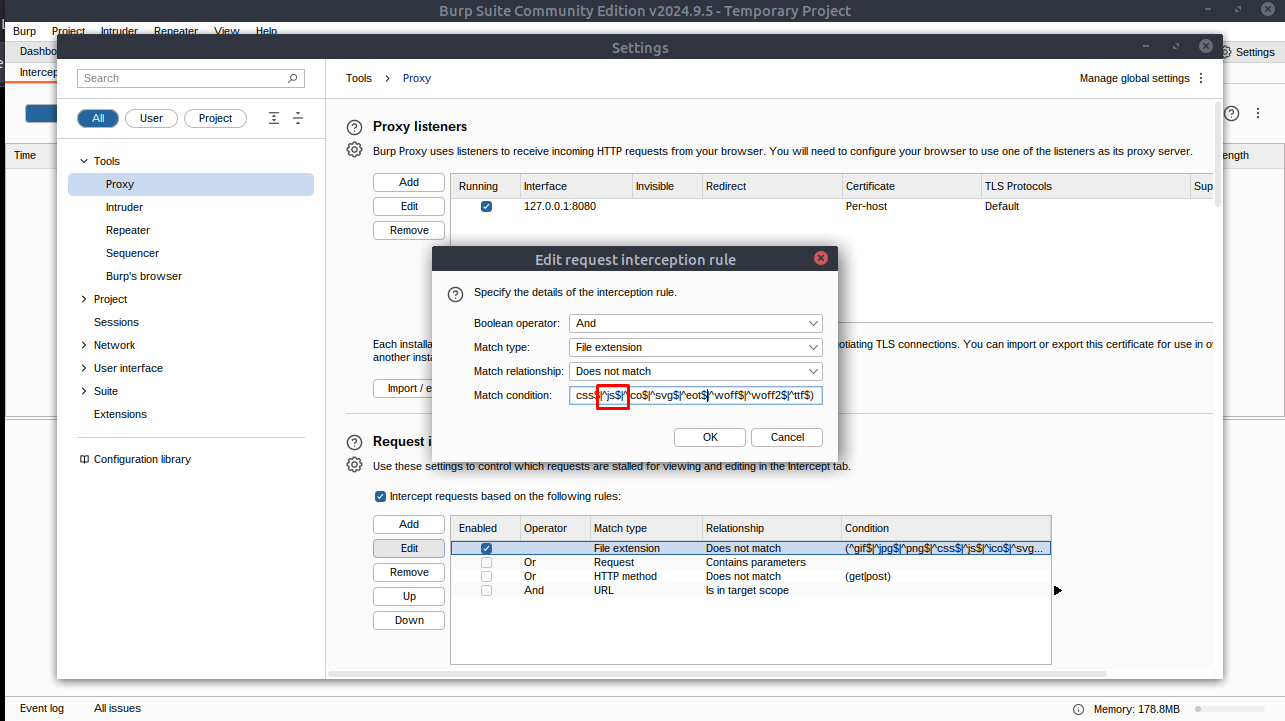Expand the Suite tree section
1285x721 pixels.
click(x=84, y=391)
